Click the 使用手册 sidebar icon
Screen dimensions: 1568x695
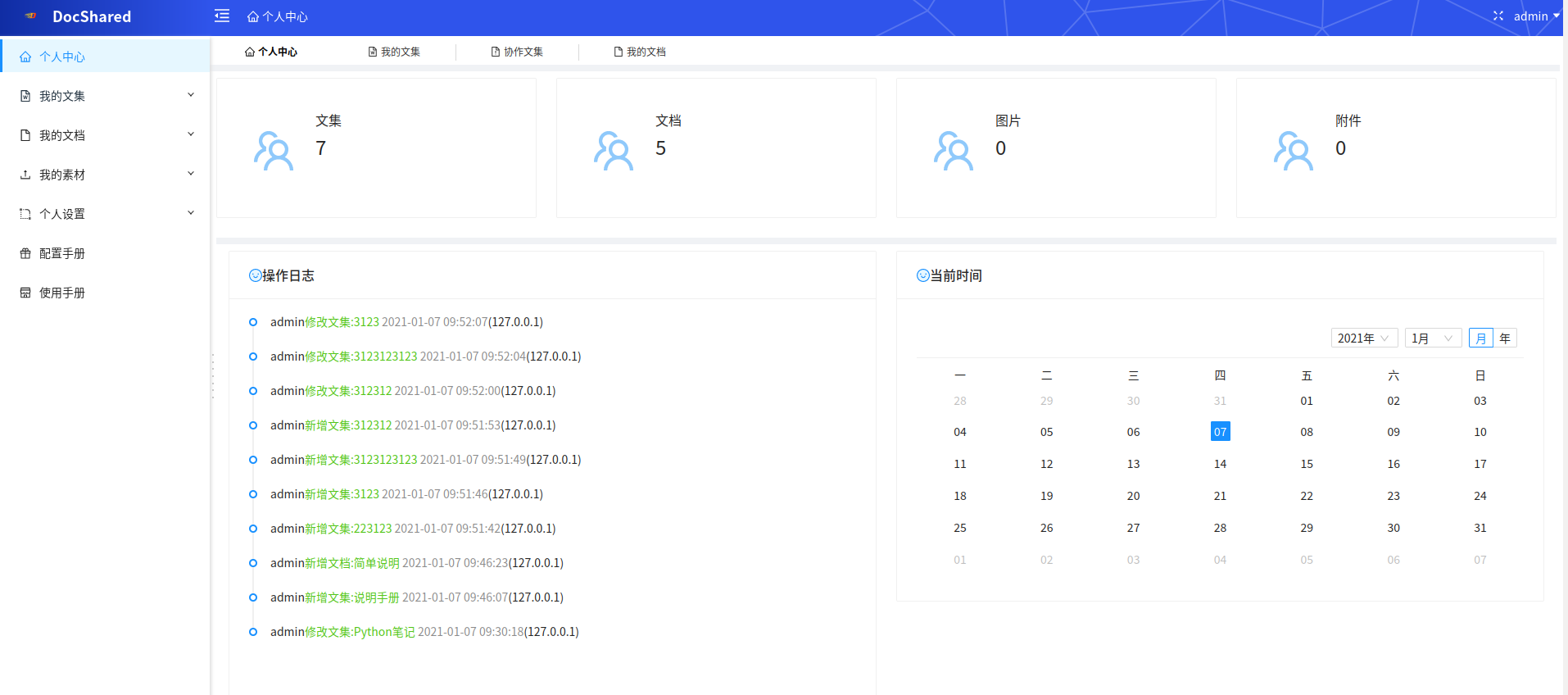tap(25, 293)
